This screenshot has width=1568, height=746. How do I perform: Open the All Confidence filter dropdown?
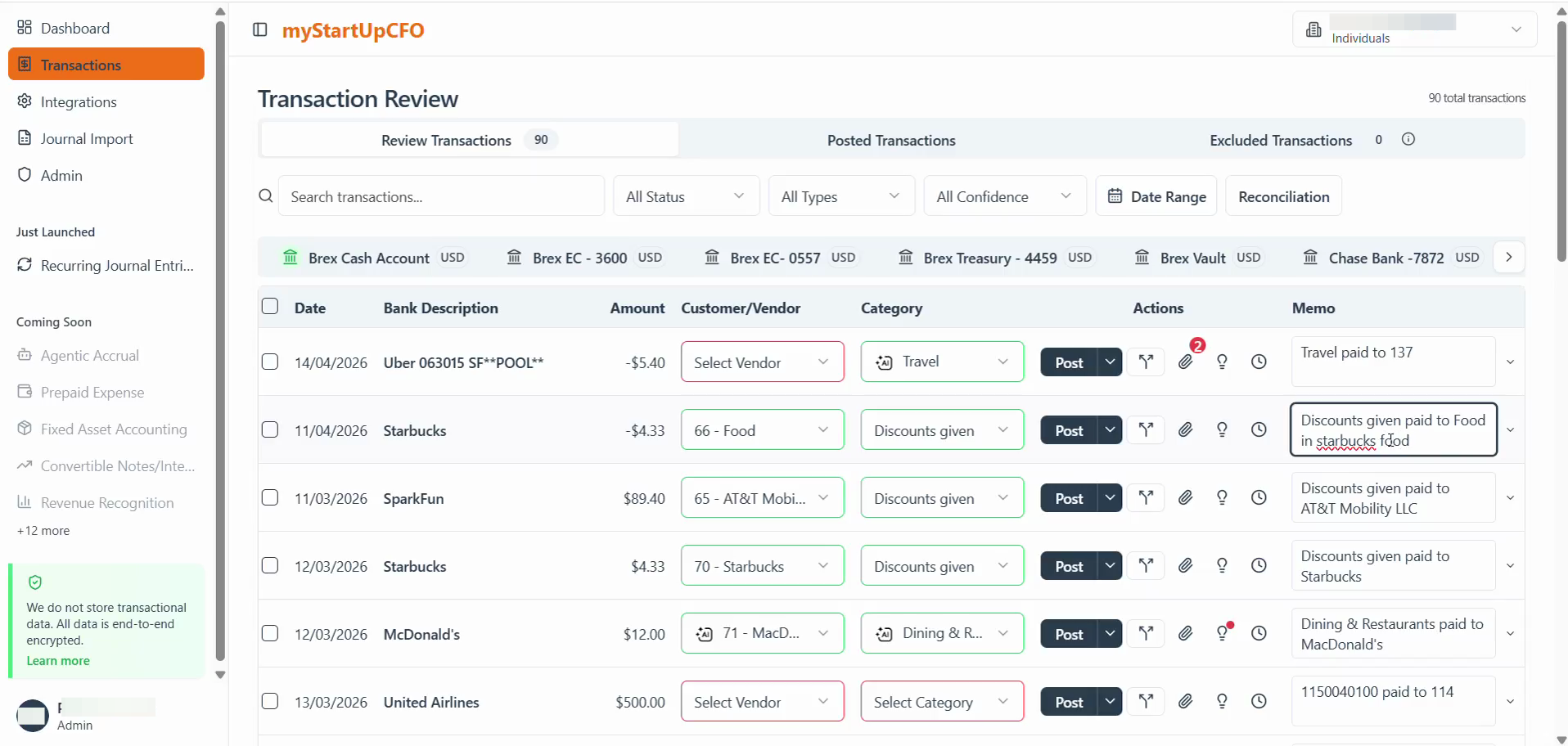(x=1005, y=196)
